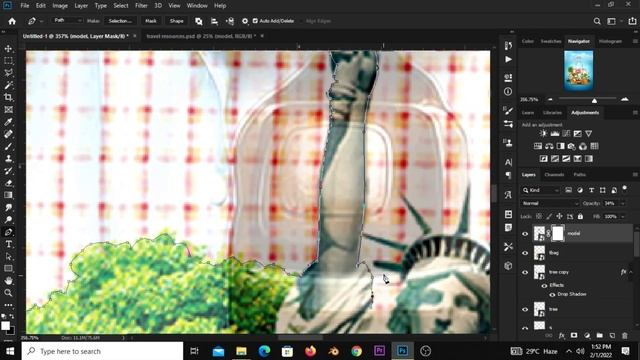Viewport: 640px width, 360px height.
Task: Click the Share icon top right
Action: pos(632,21)
